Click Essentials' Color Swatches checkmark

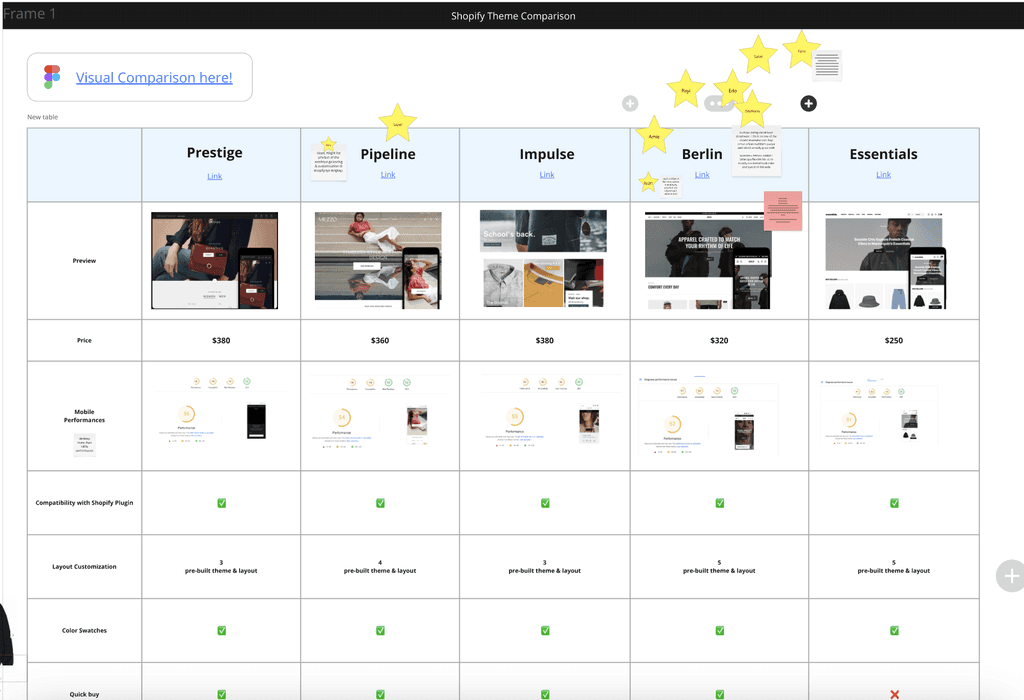894,631
